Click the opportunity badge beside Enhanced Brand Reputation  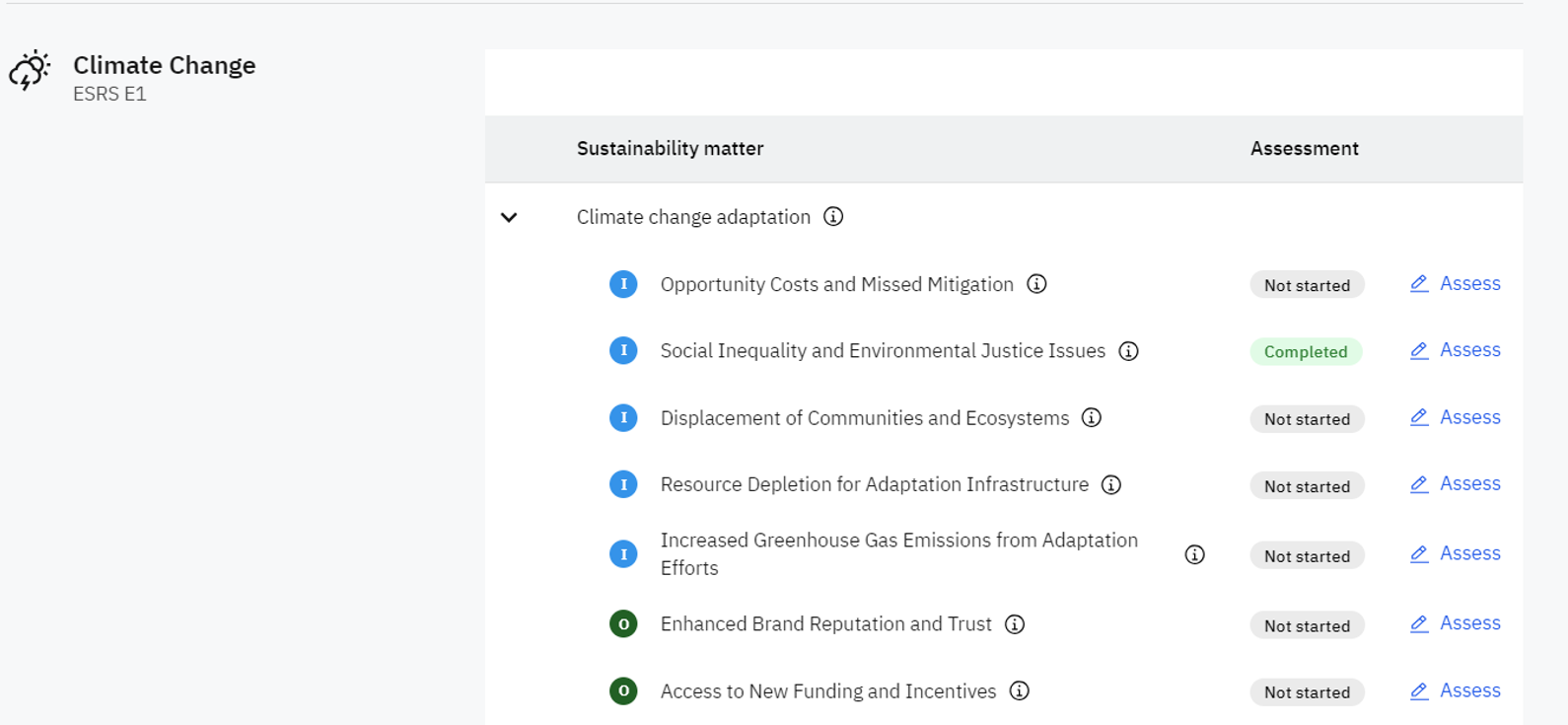pyautogui.click(x=623, y=624)
